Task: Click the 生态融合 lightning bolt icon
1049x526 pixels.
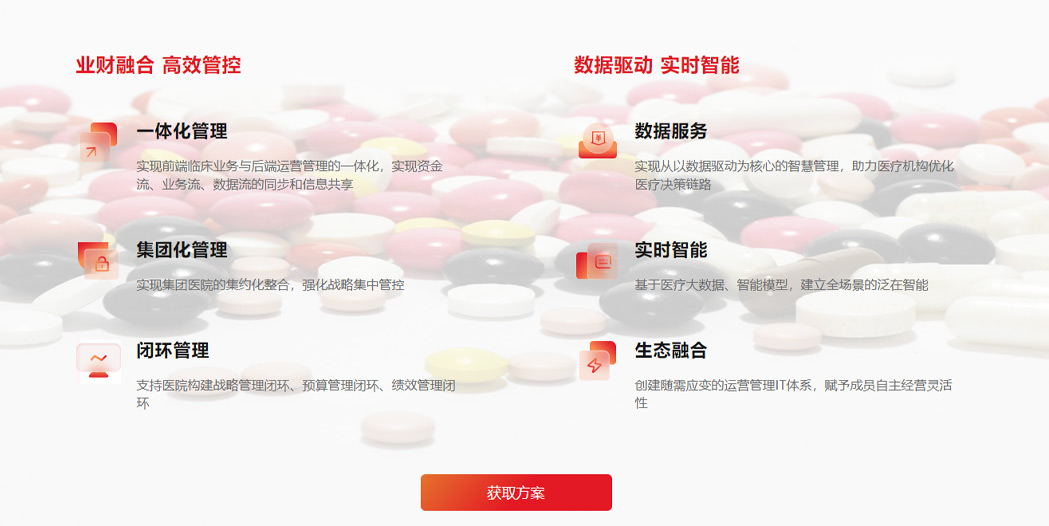Action: [x=597, y=361]
